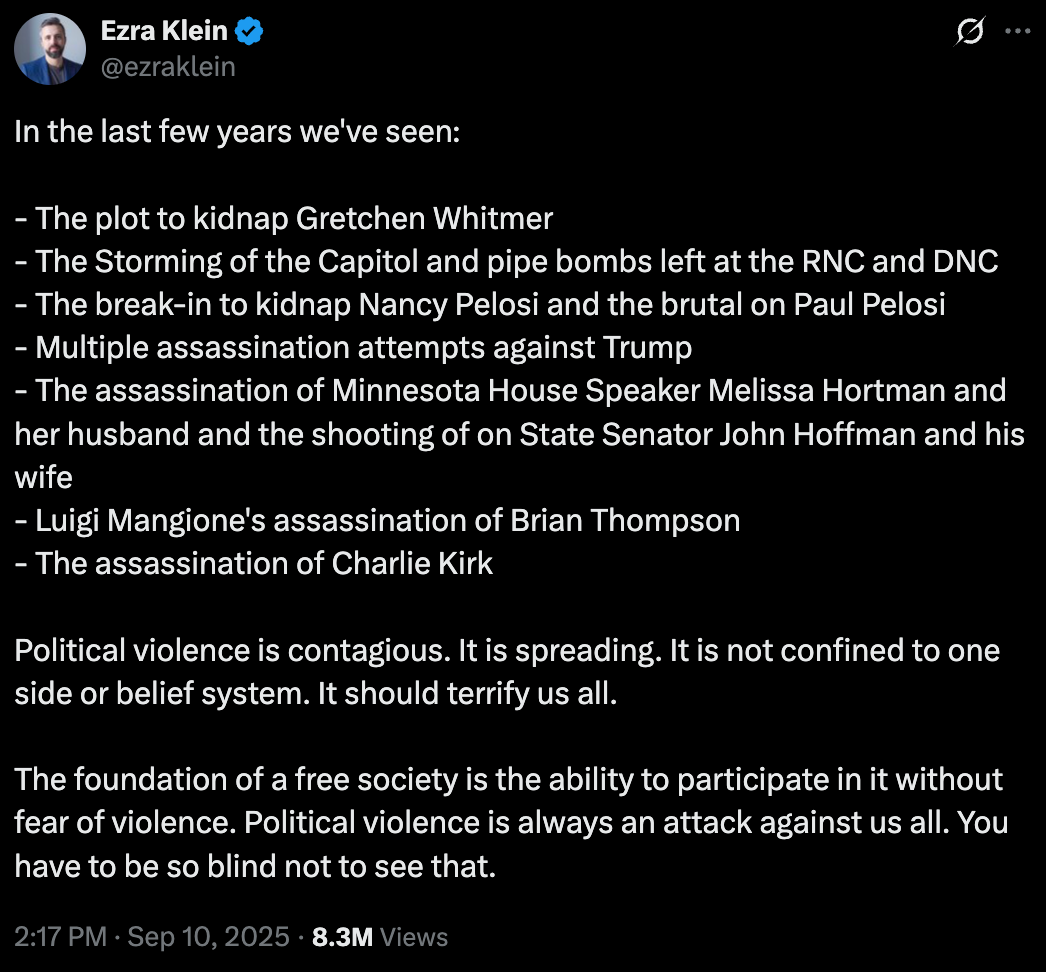The image size is (1046, 972).
Task: Click the 'foundation of a free society' paragraph
Action: tap(511, 823)
